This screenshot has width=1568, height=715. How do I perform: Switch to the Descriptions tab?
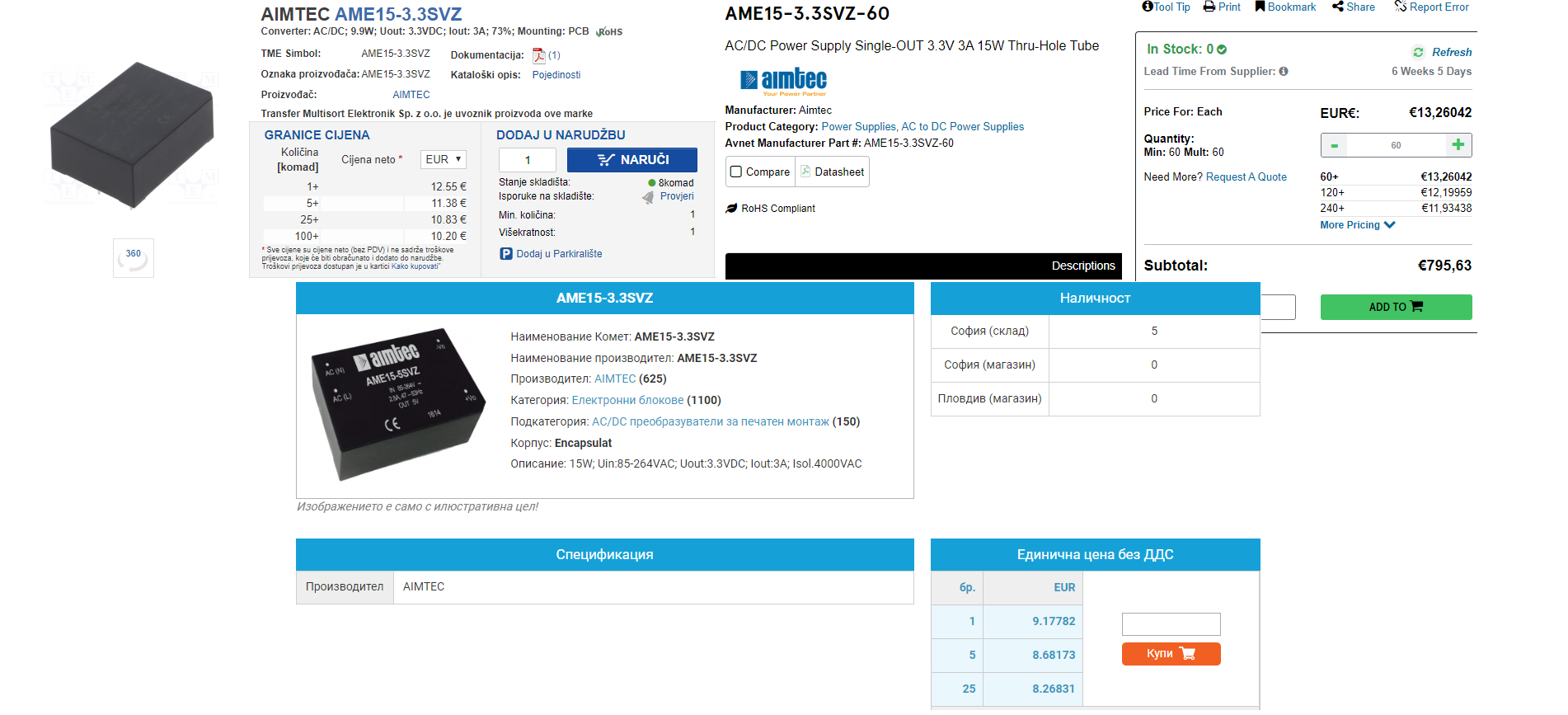1083,266
